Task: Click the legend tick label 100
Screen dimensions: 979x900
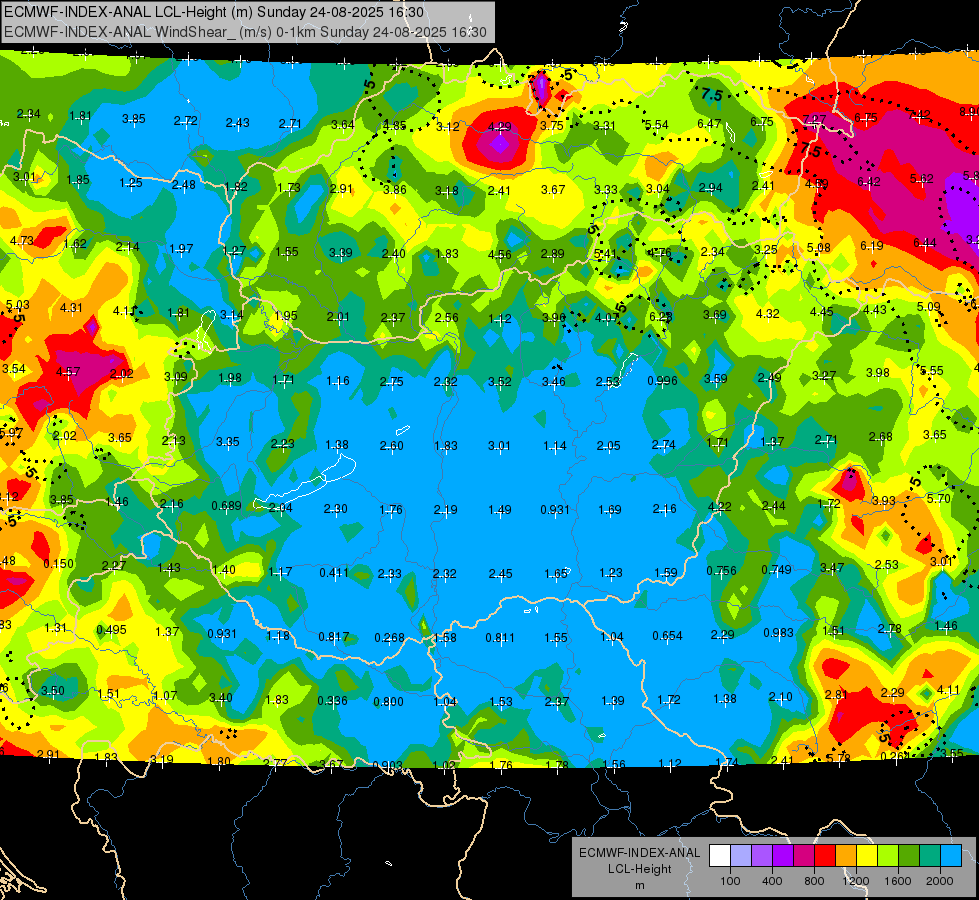Action: click(x=731, y=881)
